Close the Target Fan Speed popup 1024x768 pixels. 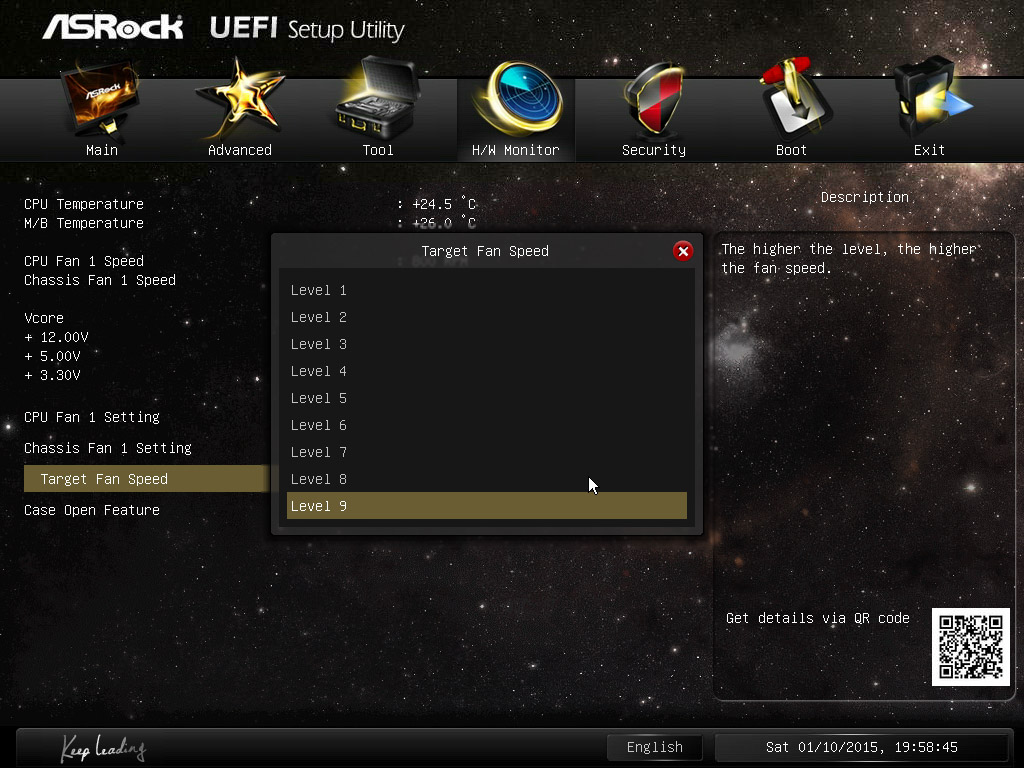coord(683,251)
